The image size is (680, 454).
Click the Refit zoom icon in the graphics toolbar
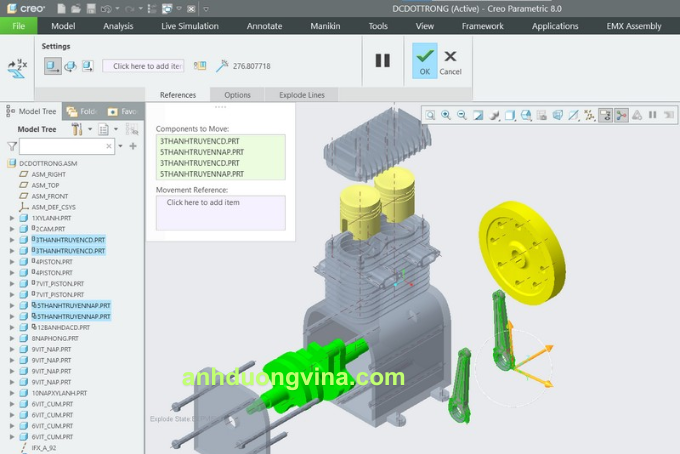[430, 115]
